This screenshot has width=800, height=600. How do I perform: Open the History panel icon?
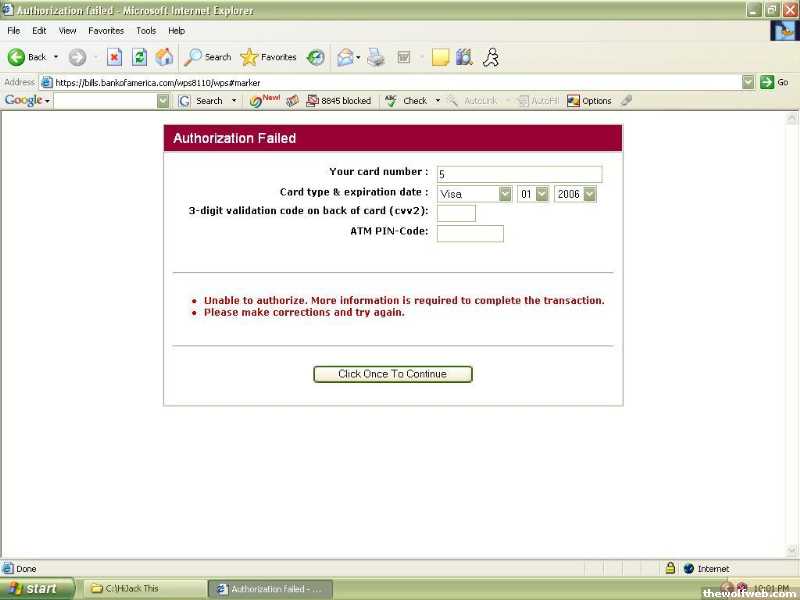tap(315, 57)
